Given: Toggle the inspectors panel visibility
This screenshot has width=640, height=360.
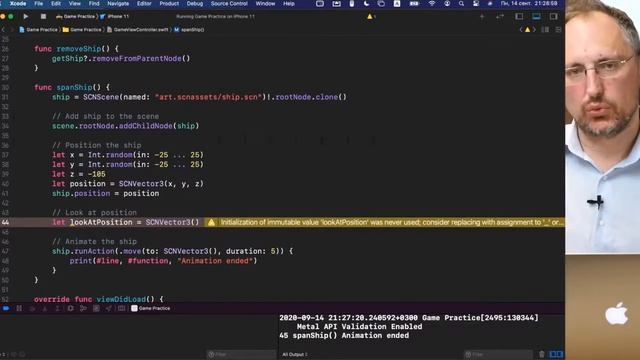Looking at the screenshot, I should [x=553, y=17].
